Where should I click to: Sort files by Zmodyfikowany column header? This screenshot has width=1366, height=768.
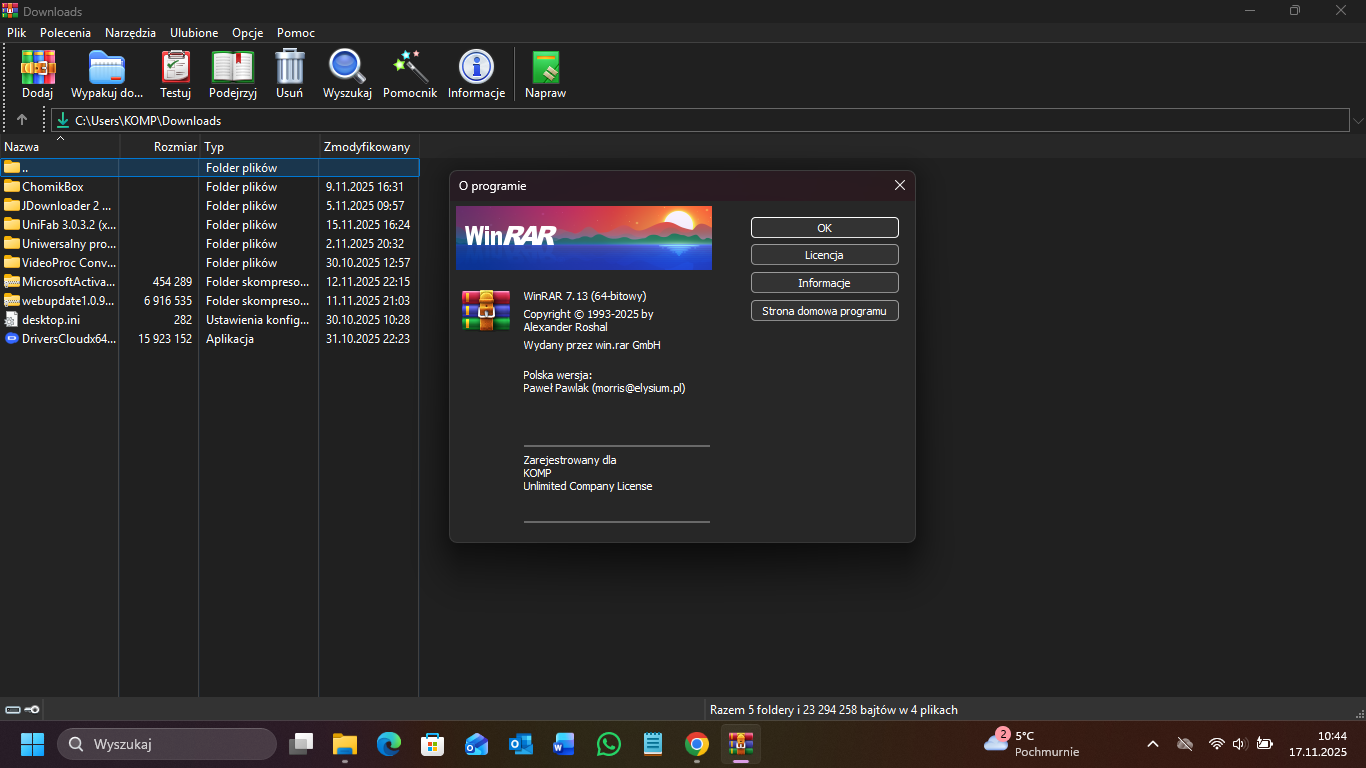[x=367, y=147]
